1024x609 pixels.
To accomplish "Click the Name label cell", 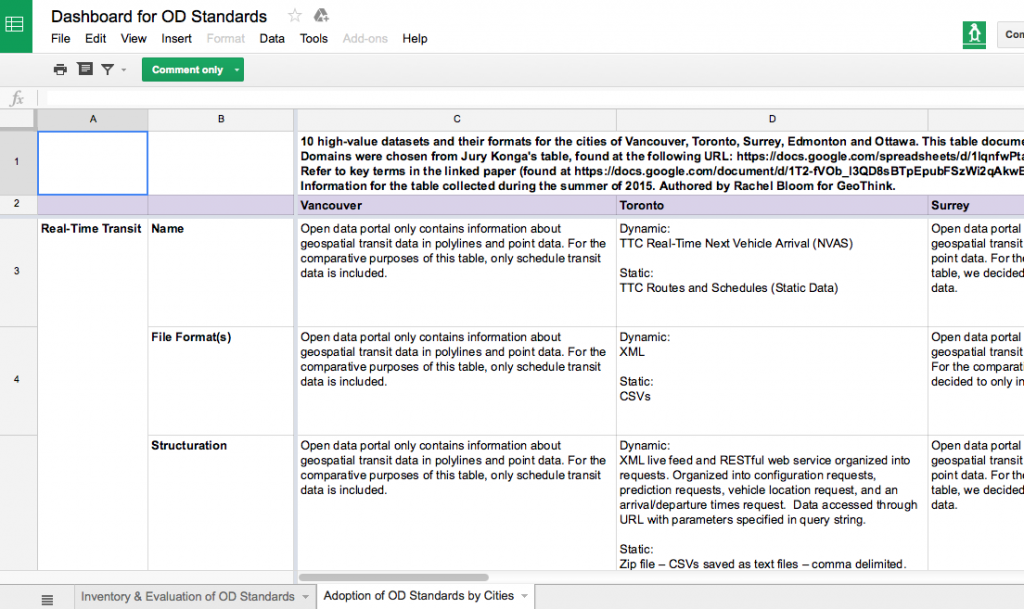I will [221, 272].
